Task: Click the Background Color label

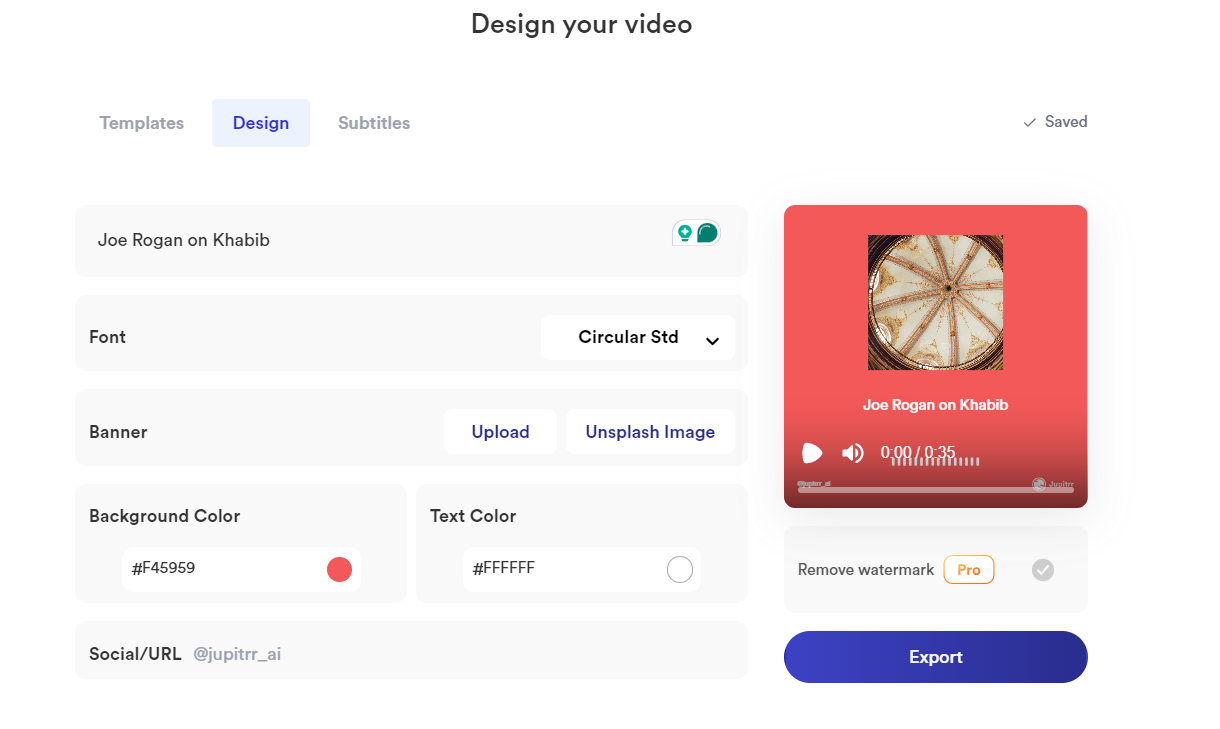Action: click(165, 516)
